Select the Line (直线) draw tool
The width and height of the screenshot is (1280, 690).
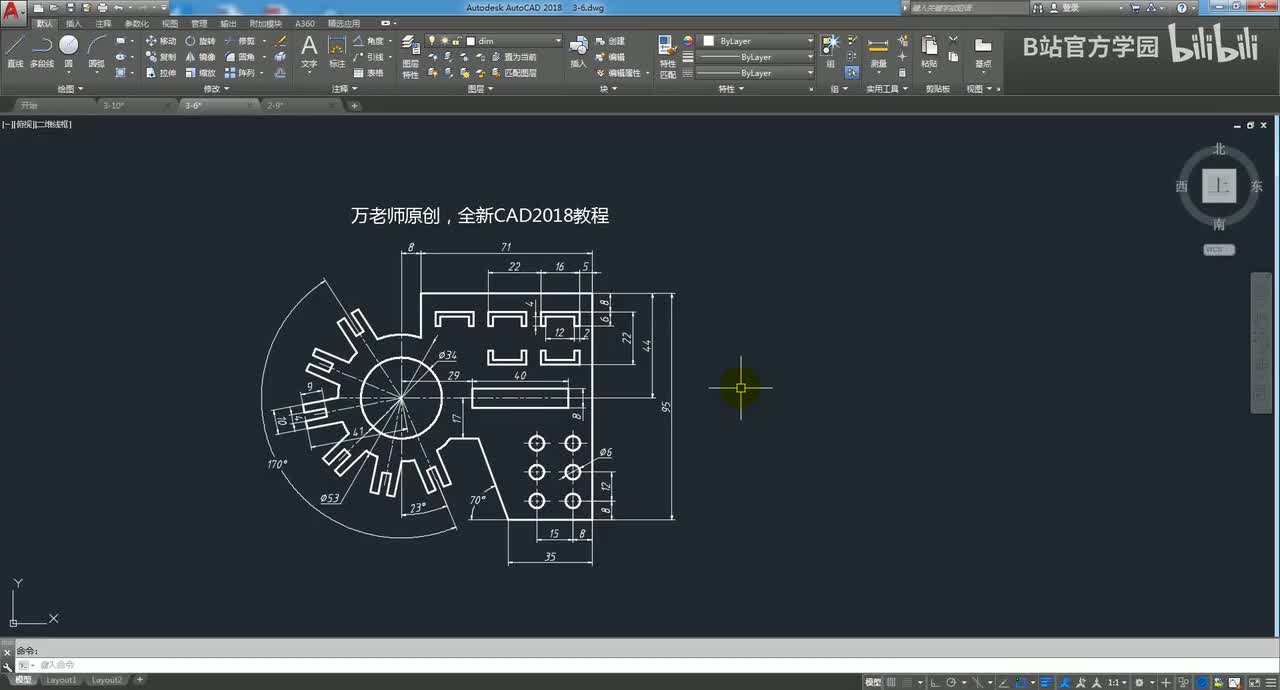15,51
